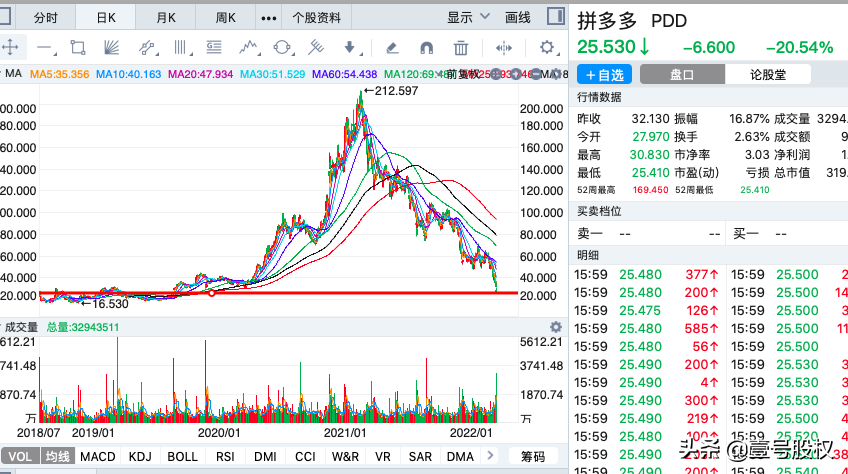The image size is (848, 474).
Task: Select the move/pan crosshair tool
Action: point(10,48)
